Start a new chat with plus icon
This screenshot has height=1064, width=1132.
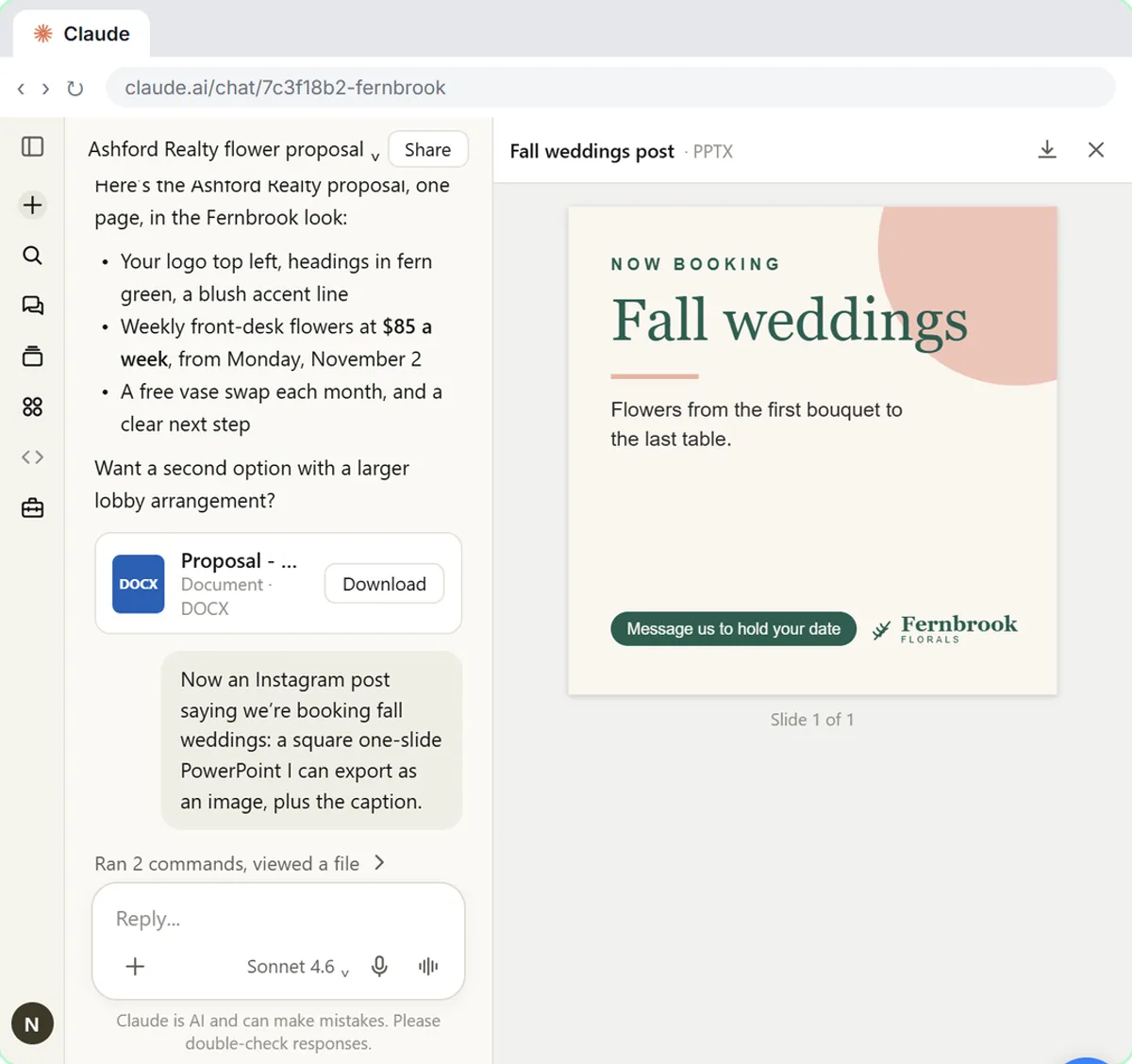point(32,205)
